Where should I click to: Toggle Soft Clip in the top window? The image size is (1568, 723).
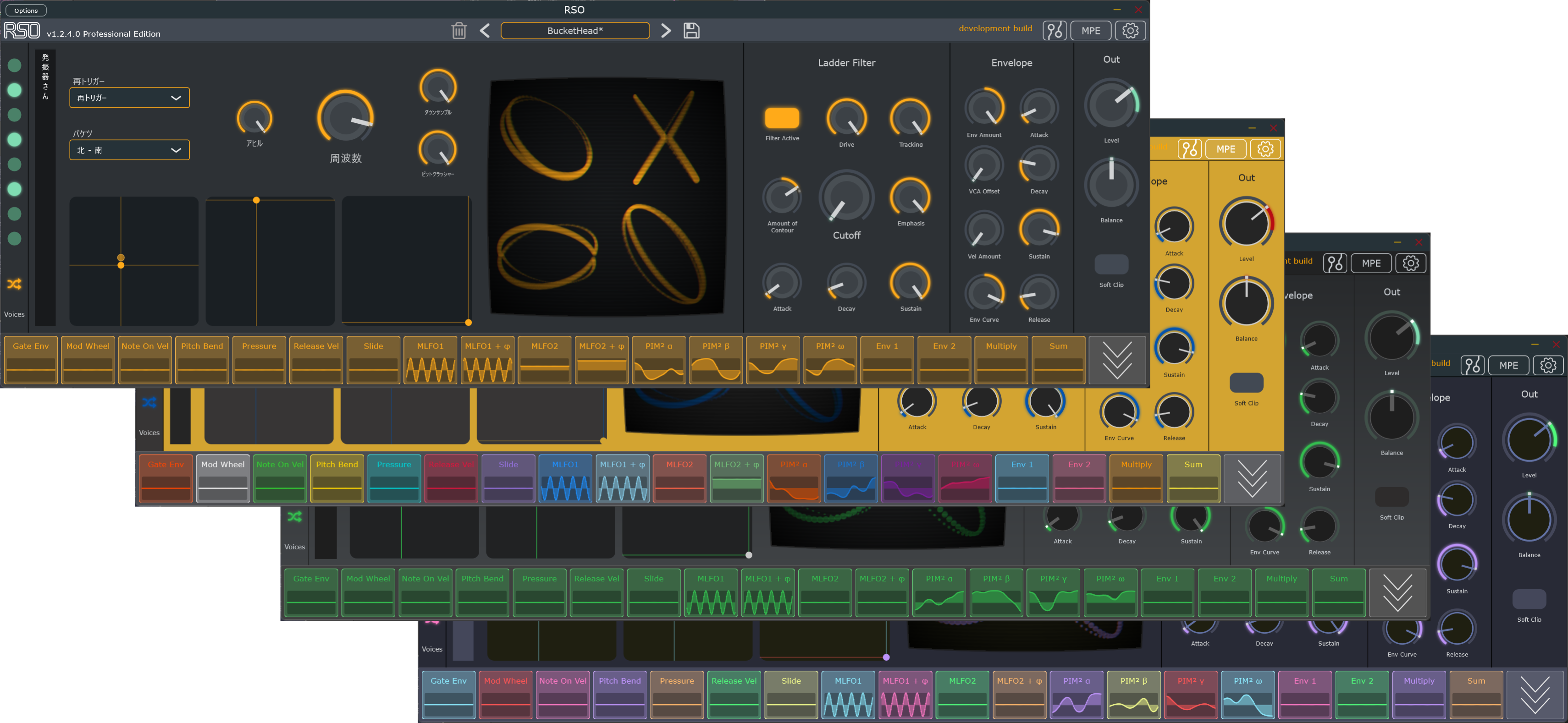[1111, 264]
